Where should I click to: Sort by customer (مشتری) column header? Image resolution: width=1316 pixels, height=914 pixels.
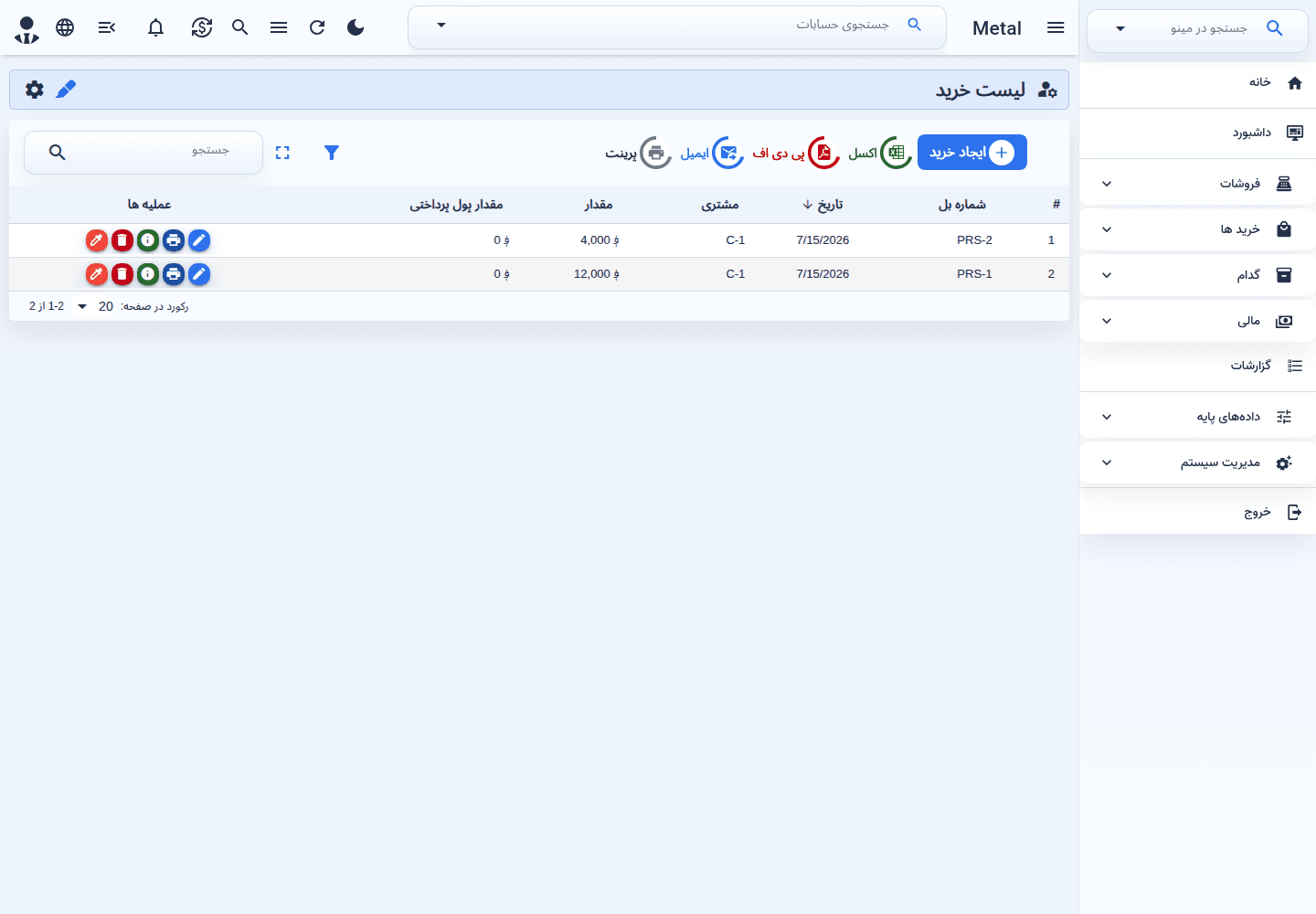click(x=720, y=205)
